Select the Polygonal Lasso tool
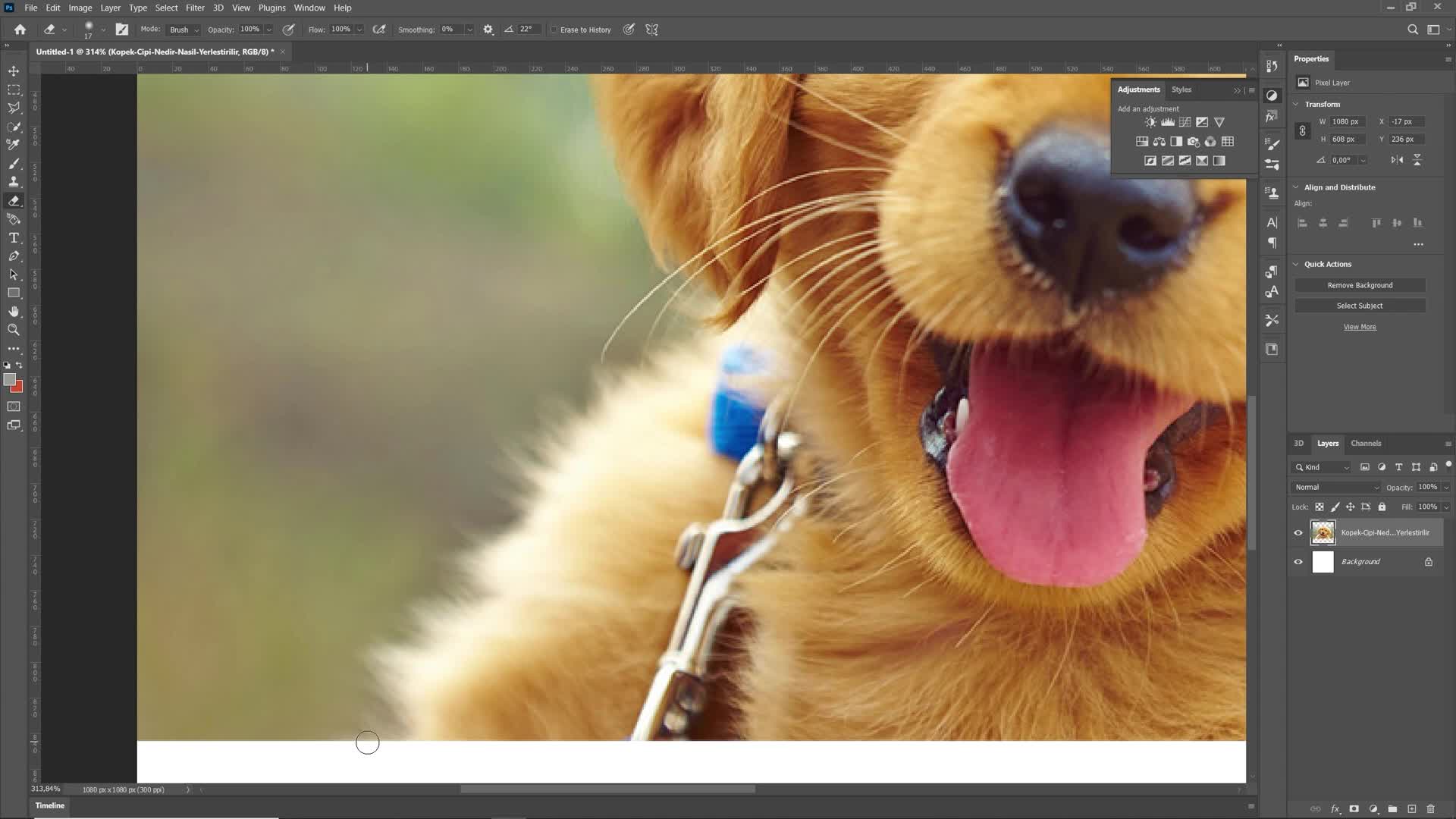 click(x=14, y=108)
